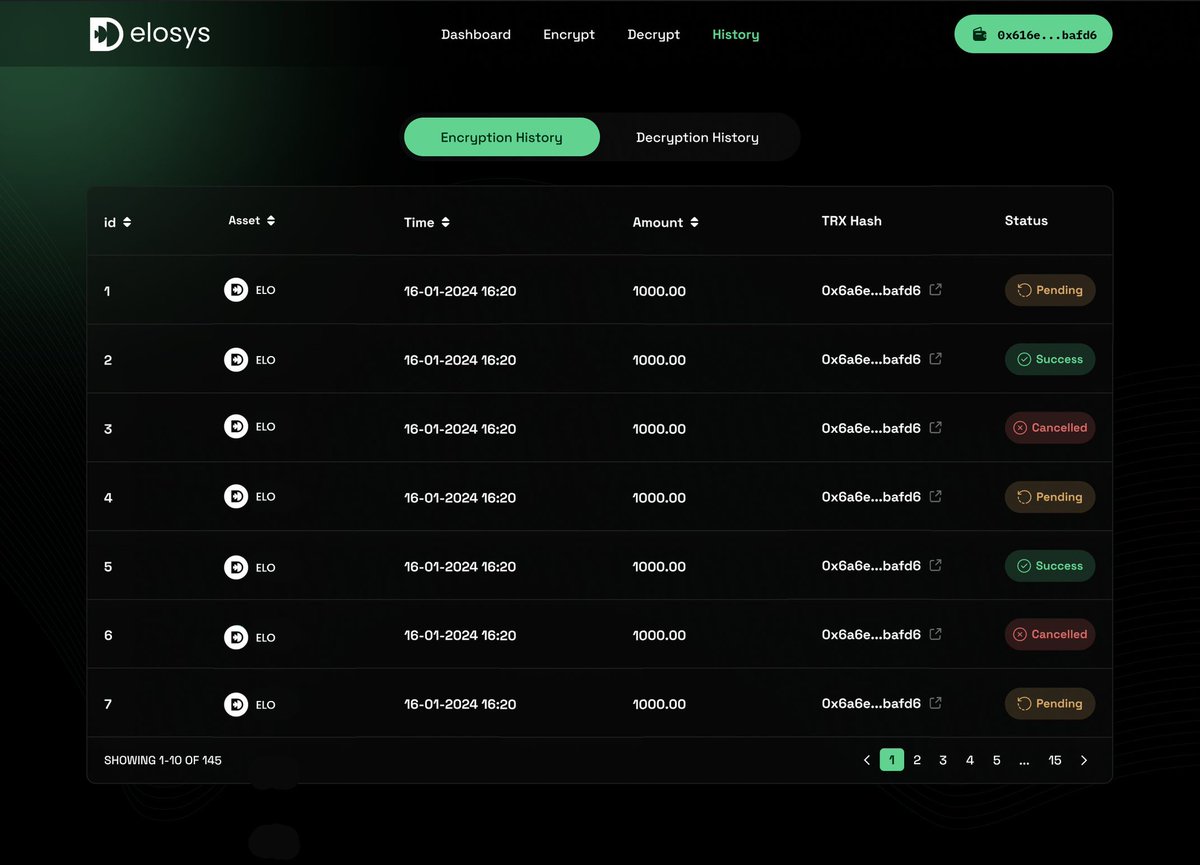Go to page 5

click(x=997, y=761)
